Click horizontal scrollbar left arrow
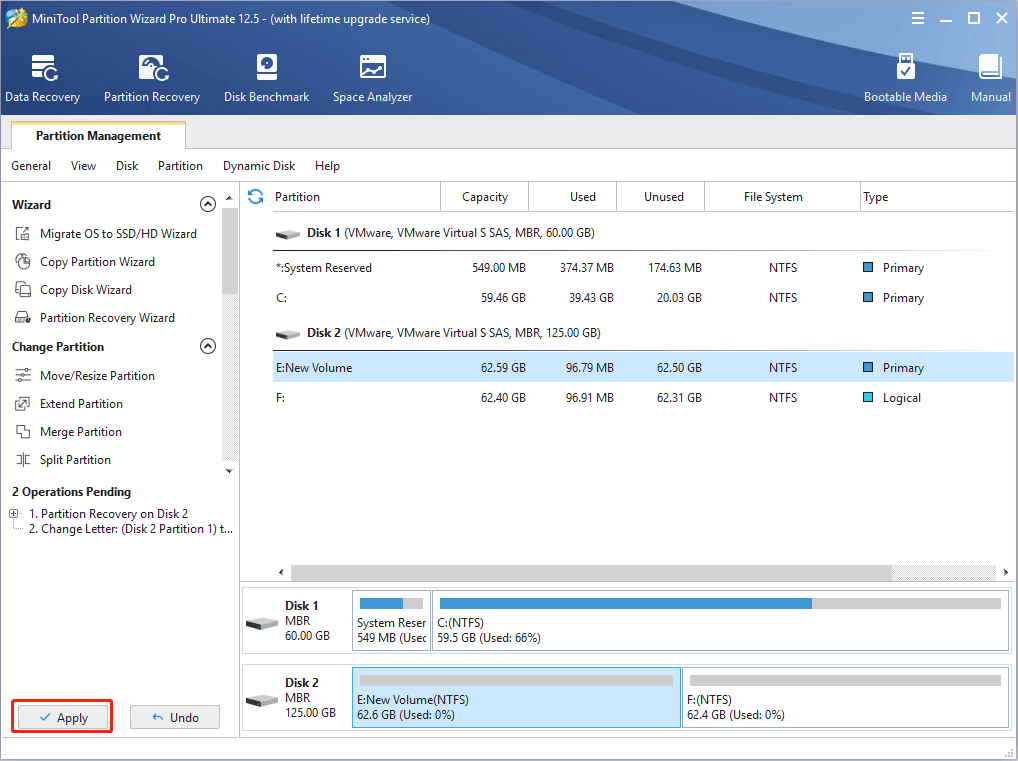Screen dimensions: 1018x761 pos(281,572)
